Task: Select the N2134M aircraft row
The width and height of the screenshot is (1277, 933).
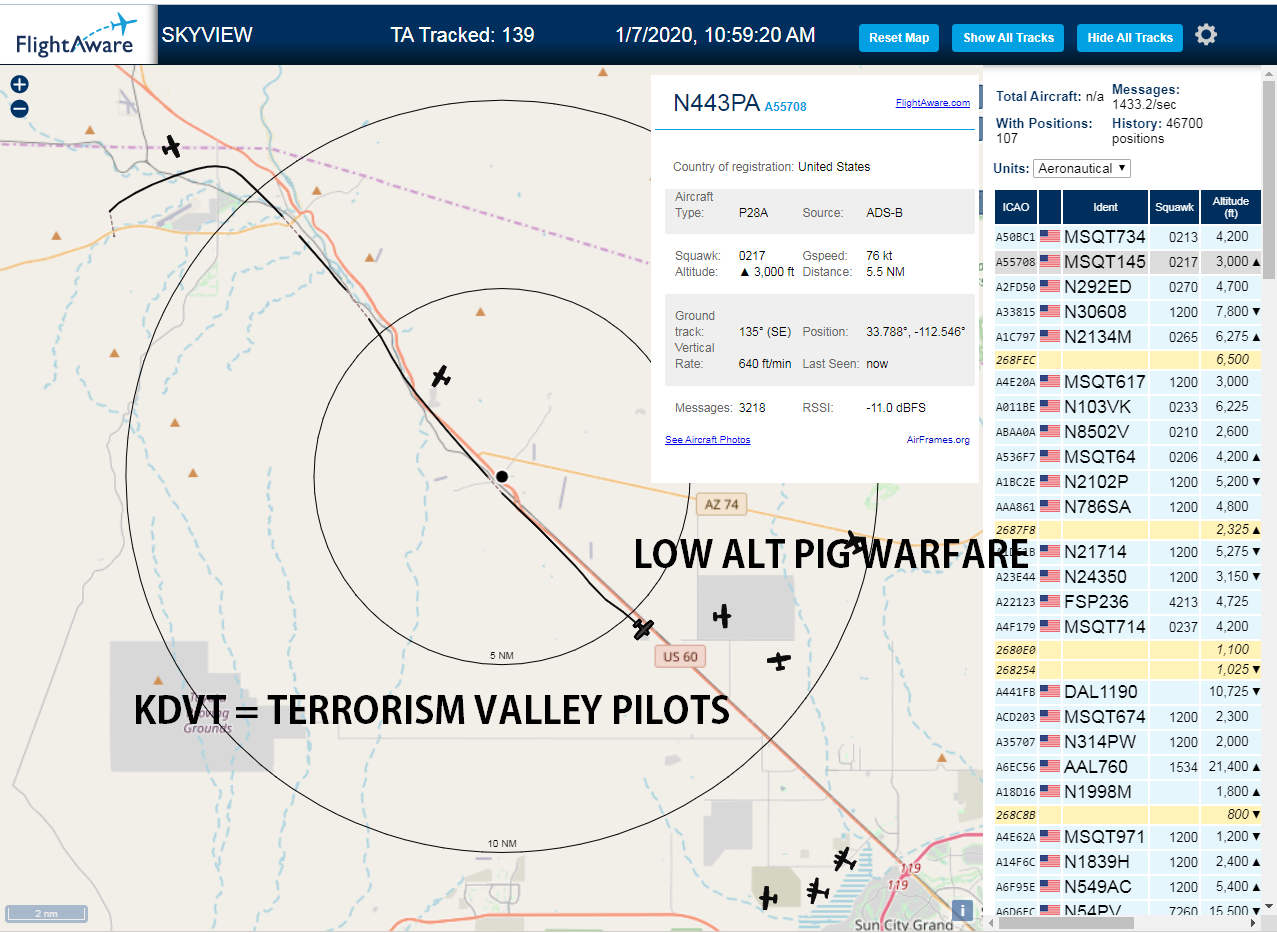Action: tap(1128, 337)
